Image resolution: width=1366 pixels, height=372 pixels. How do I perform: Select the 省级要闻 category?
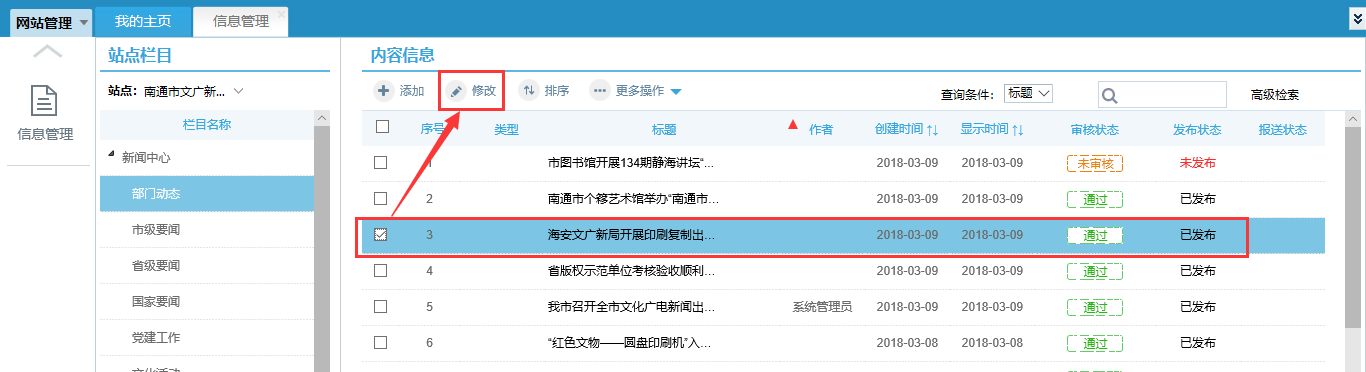point(207,266)
